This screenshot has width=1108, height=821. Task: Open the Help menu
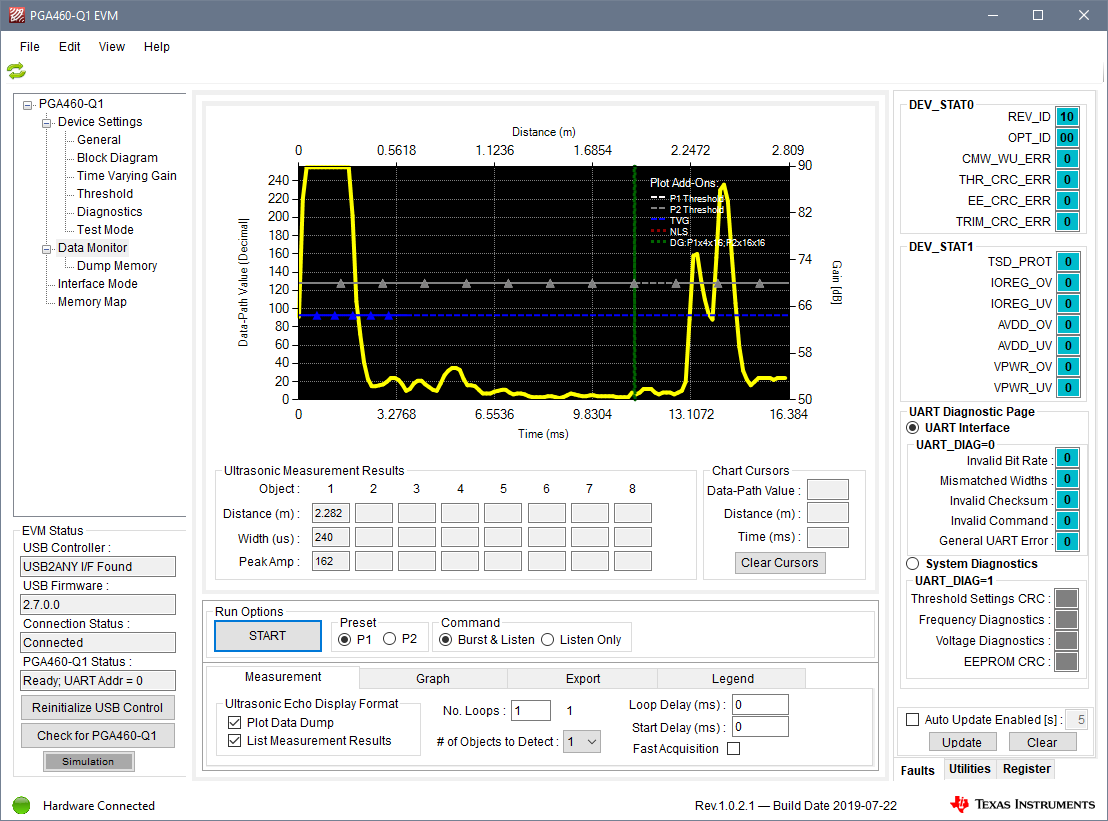coord(157,47)
